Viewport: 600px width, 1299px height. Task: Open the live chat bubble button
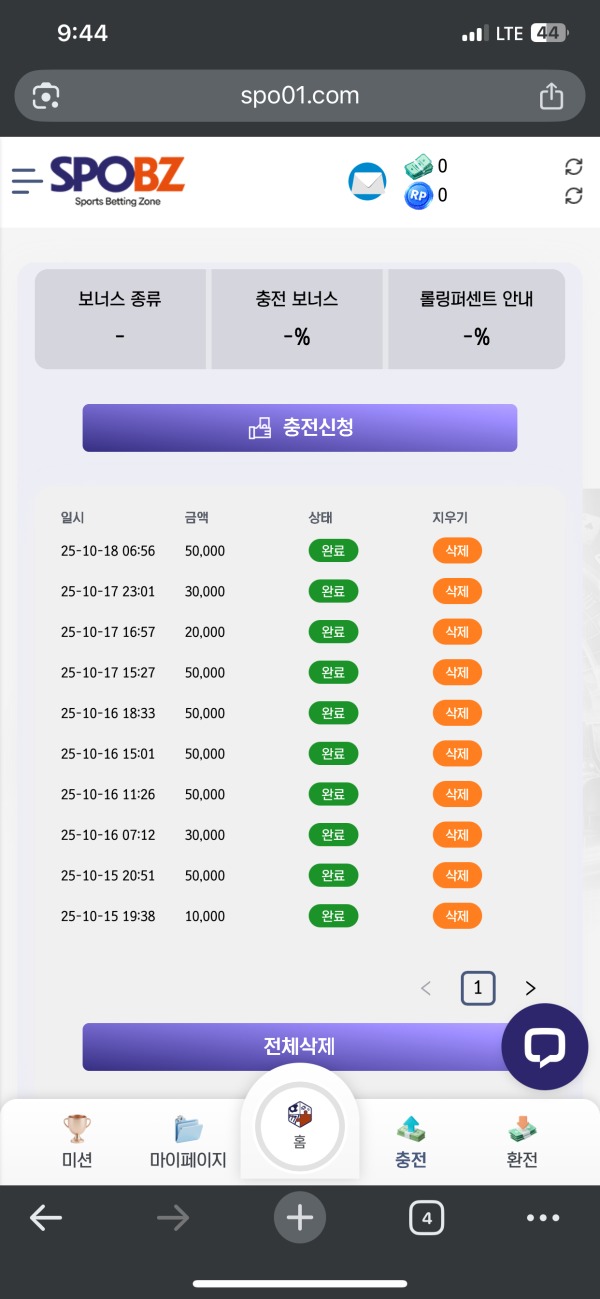pos(545,1047)
